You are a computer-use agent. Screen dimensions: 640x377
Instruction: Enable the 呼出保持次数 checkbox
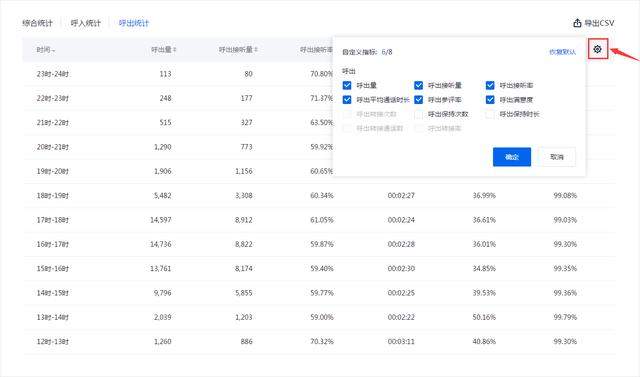pos(418,114)
